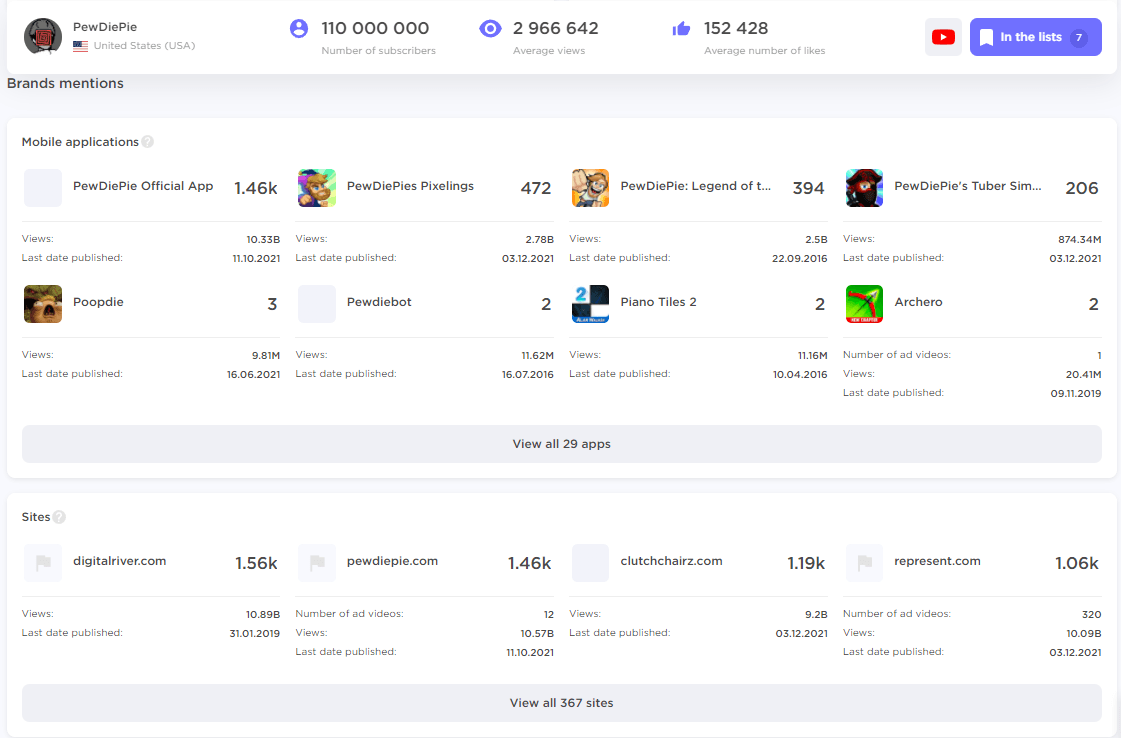Click the lists count badge 7
The width and height of the screenshot is (1121, 738).
tap(1079, 37)
